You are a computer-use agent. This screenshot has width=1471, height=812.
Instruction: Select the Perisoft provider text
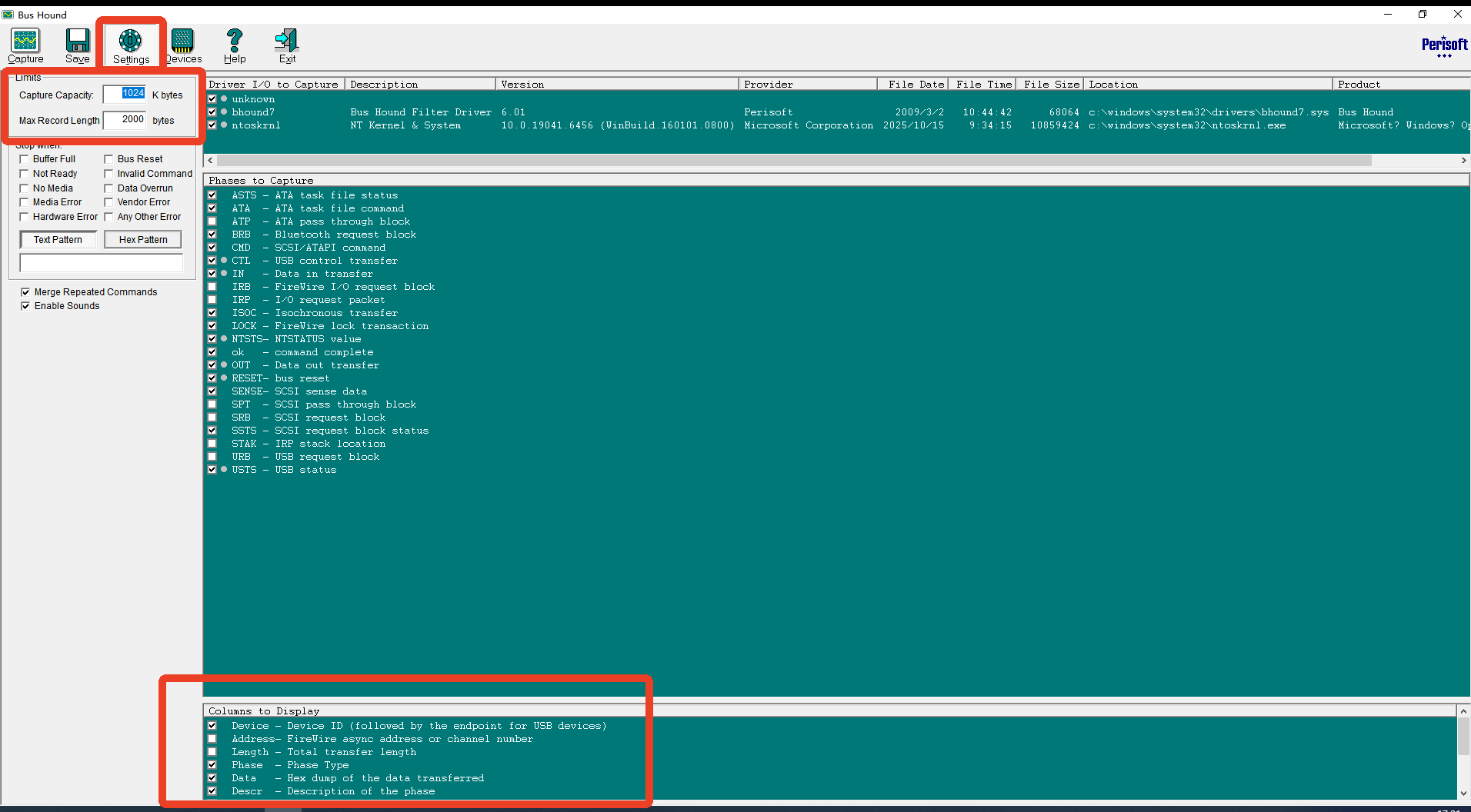[768, 112]
